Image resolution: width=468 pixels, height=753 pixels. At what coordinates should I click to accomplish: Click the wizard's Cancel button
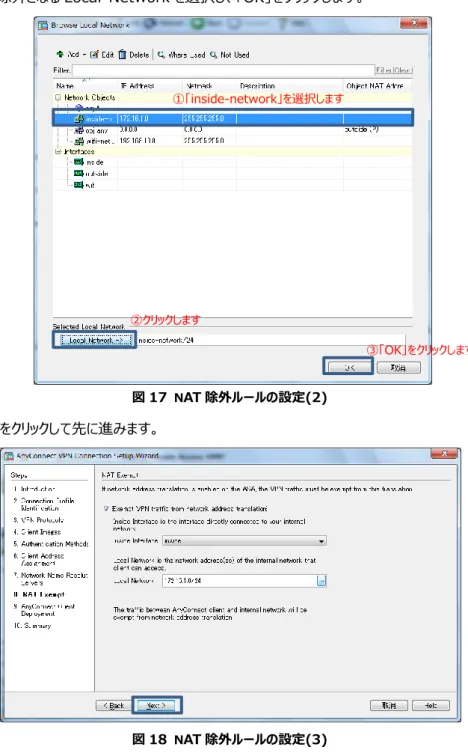pyautogui.click(x=389, y=705)
